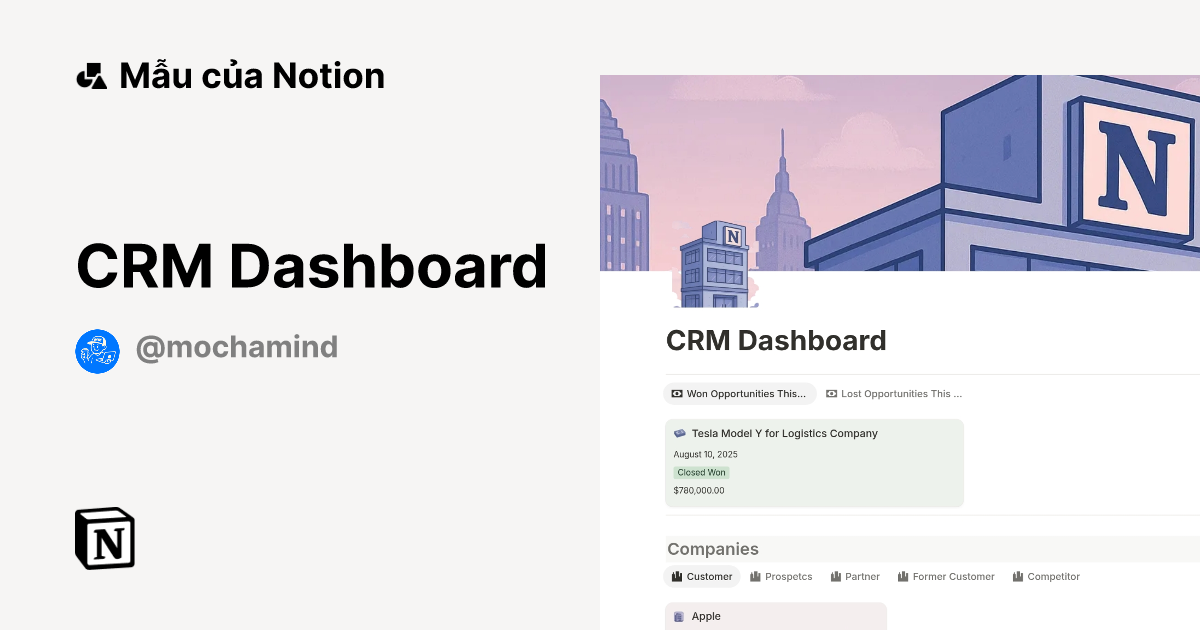Open the @mochamind creator link
The image size is (1200, 630).
pos(237,346)
